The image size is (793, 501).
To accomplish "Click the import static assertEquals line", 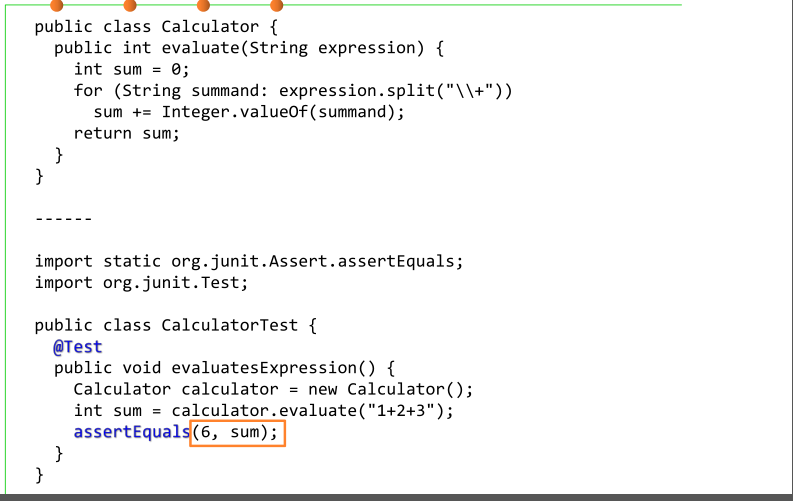I will point(249,262).
